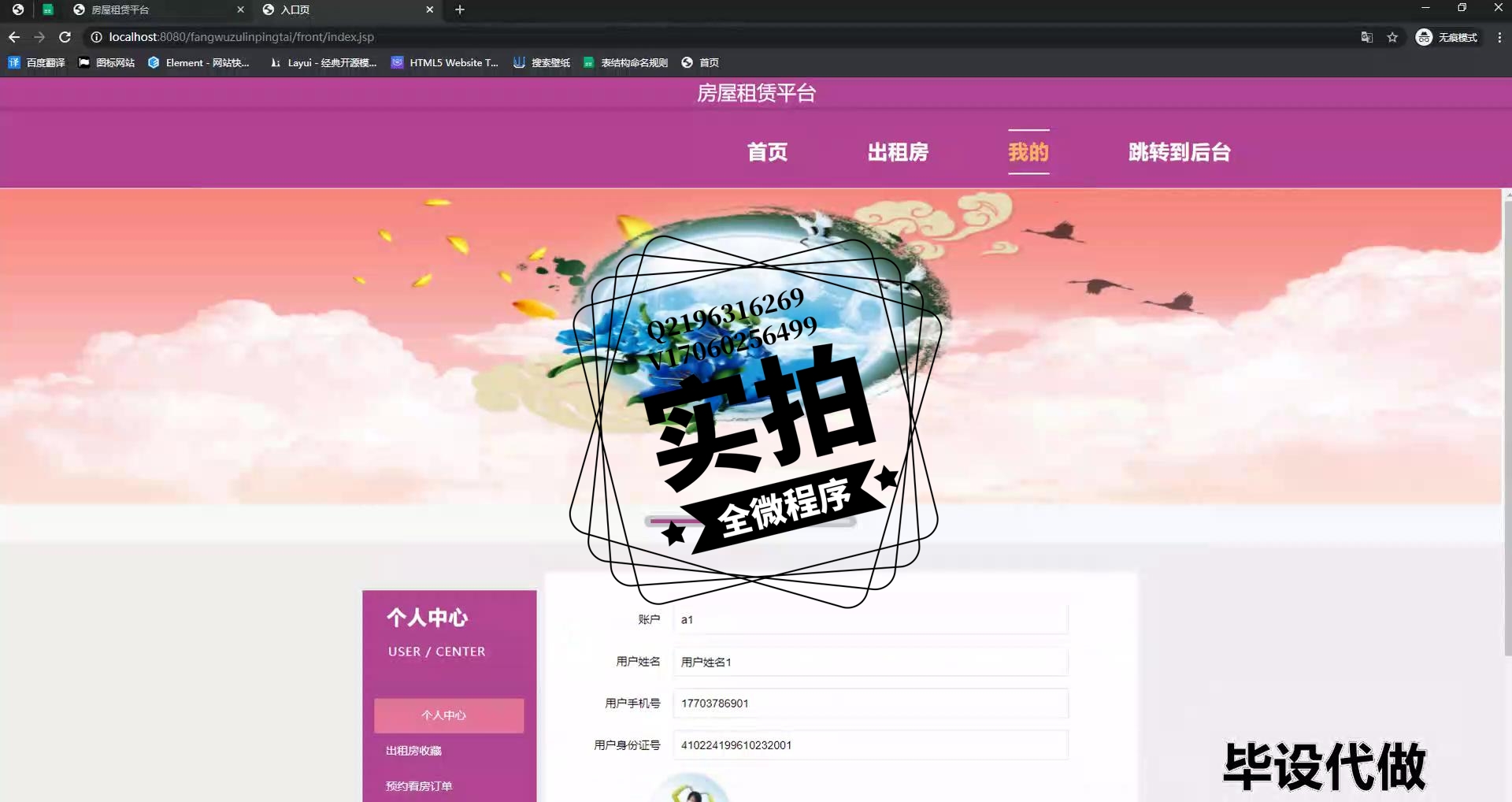The image size is (1512, 802).
Task: Open the Layui bookmark
Action: (323, 62)
